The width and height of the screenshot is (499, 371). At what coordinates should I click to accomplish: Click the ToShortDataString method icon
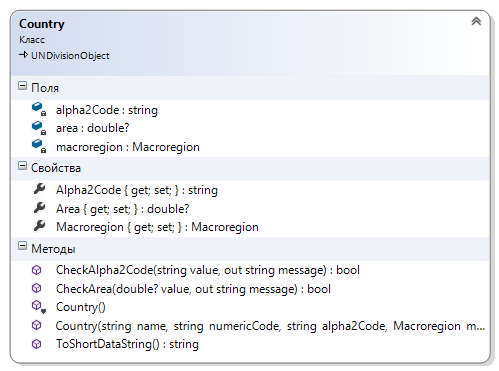[36, 344]
